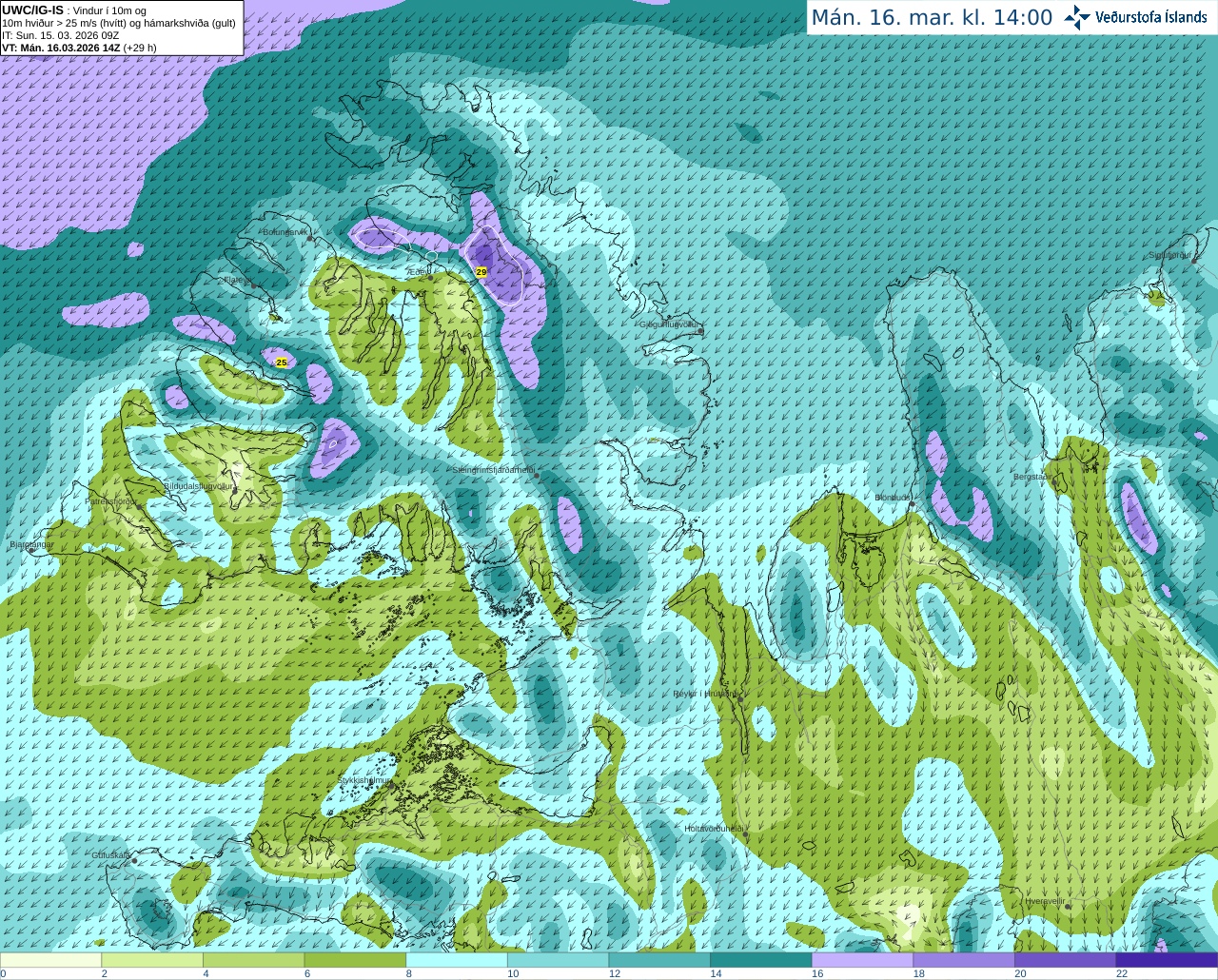Click the legend scale number 16
Viewport: 1218px width, 980px height.
[817, 973]
